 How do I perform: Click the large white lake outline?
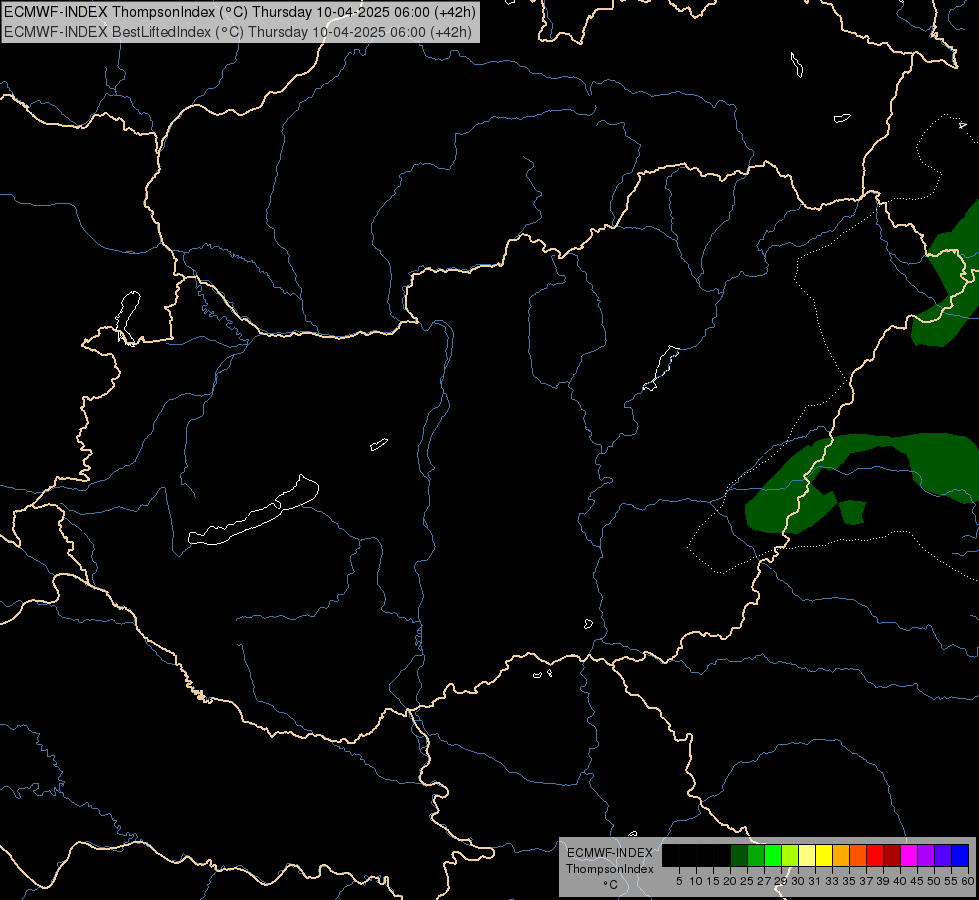pyautogui.click(x=253, y=512)
